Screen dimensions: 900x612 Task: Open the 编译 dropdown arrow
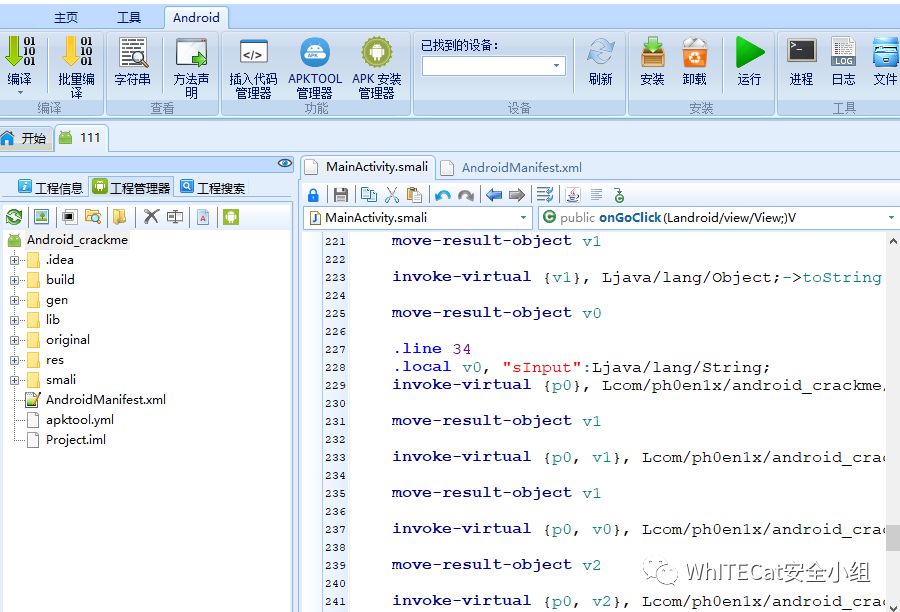click(x=20, y=92)
